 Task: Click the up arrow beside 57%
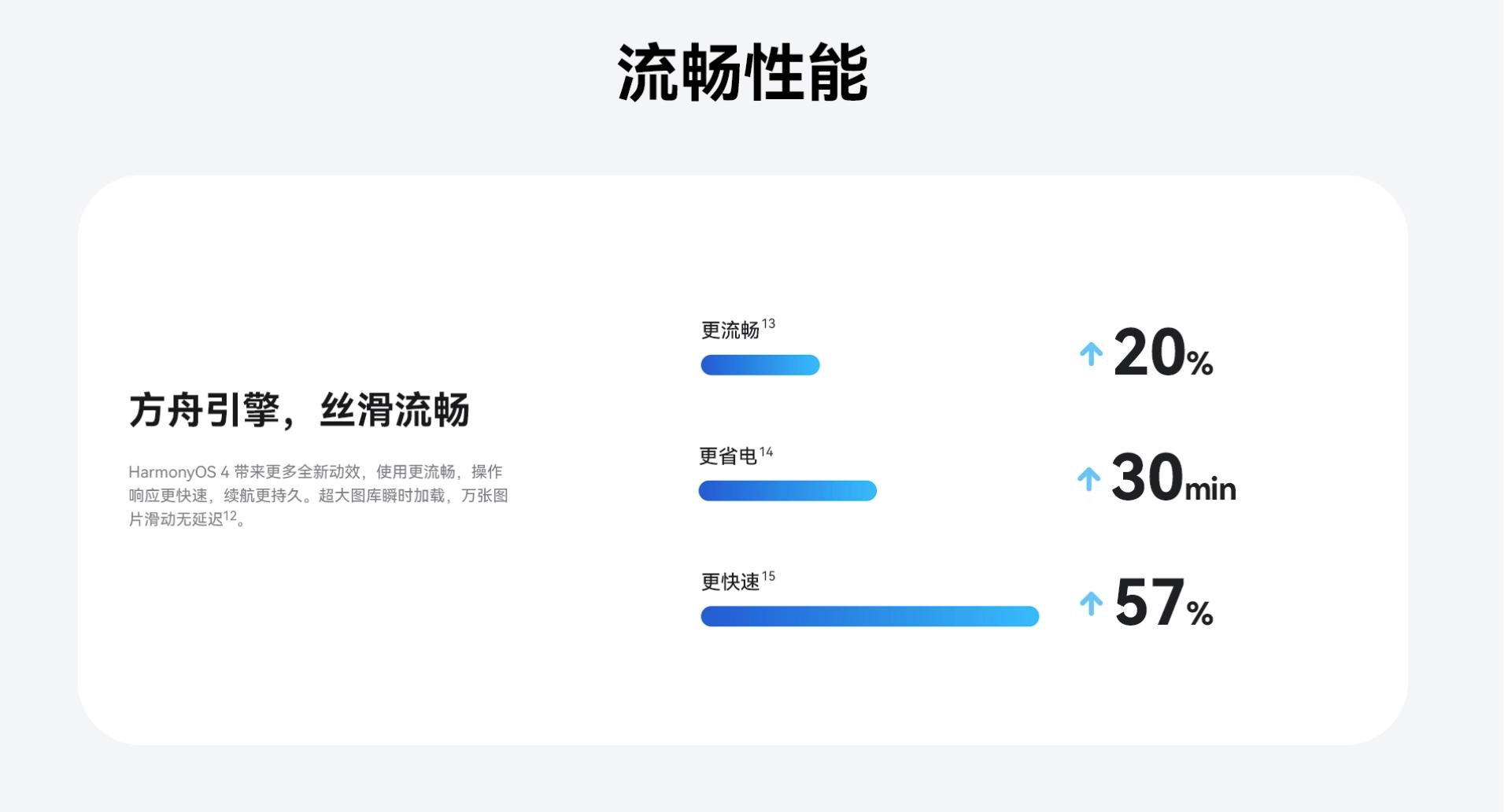(1091, 603)
